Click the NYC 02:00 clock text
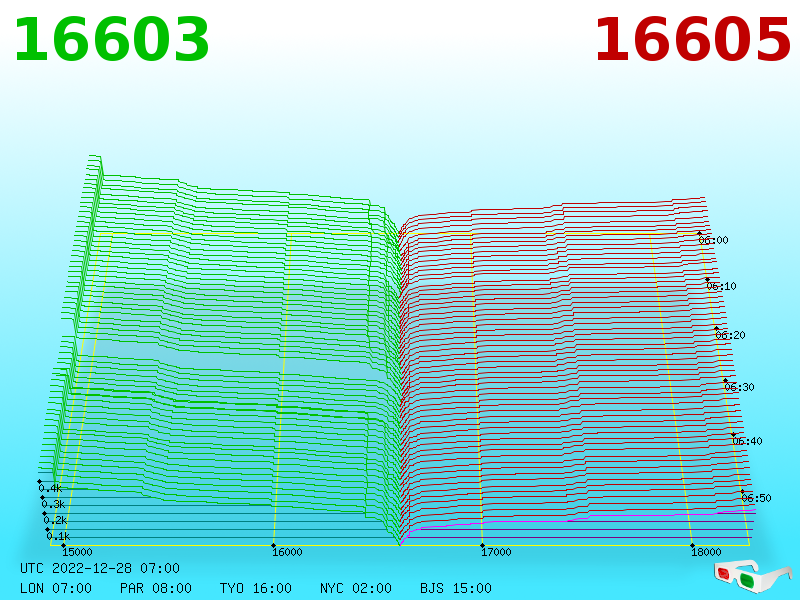This screenshot has height=600, width=800. [356, 588]
